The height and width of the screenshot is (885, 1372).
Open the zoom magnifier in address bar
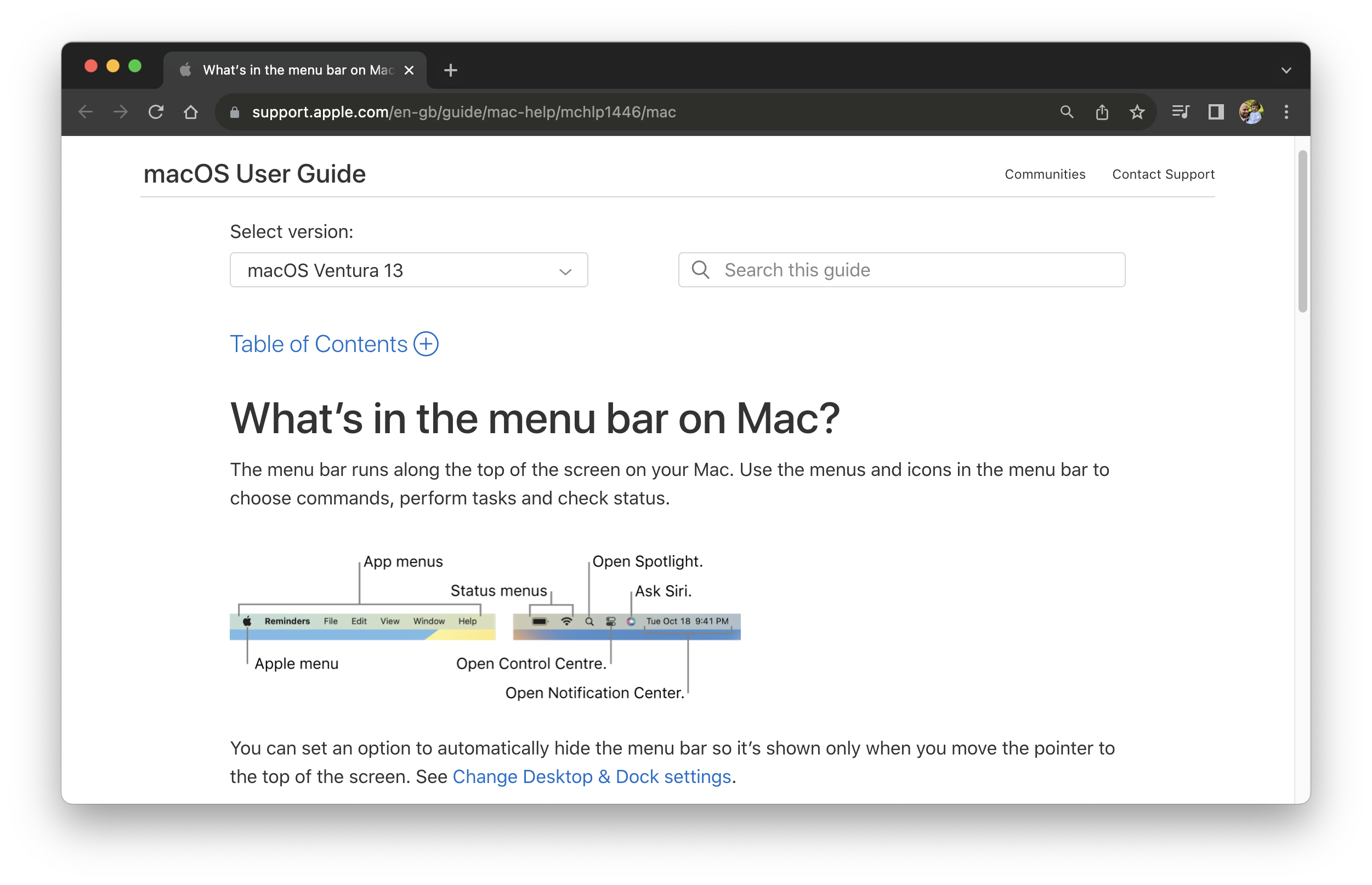pos(1067,112)
